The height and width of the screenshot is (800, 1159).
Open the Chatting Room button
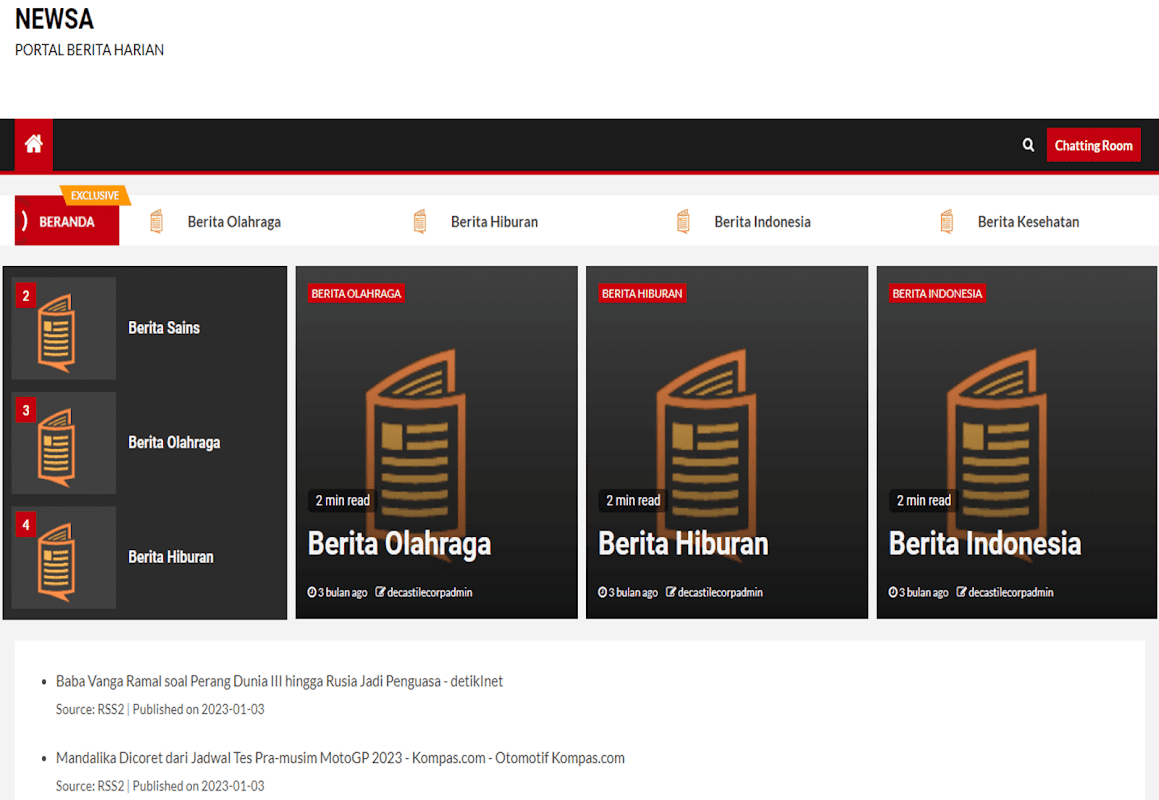point(1093,145)
